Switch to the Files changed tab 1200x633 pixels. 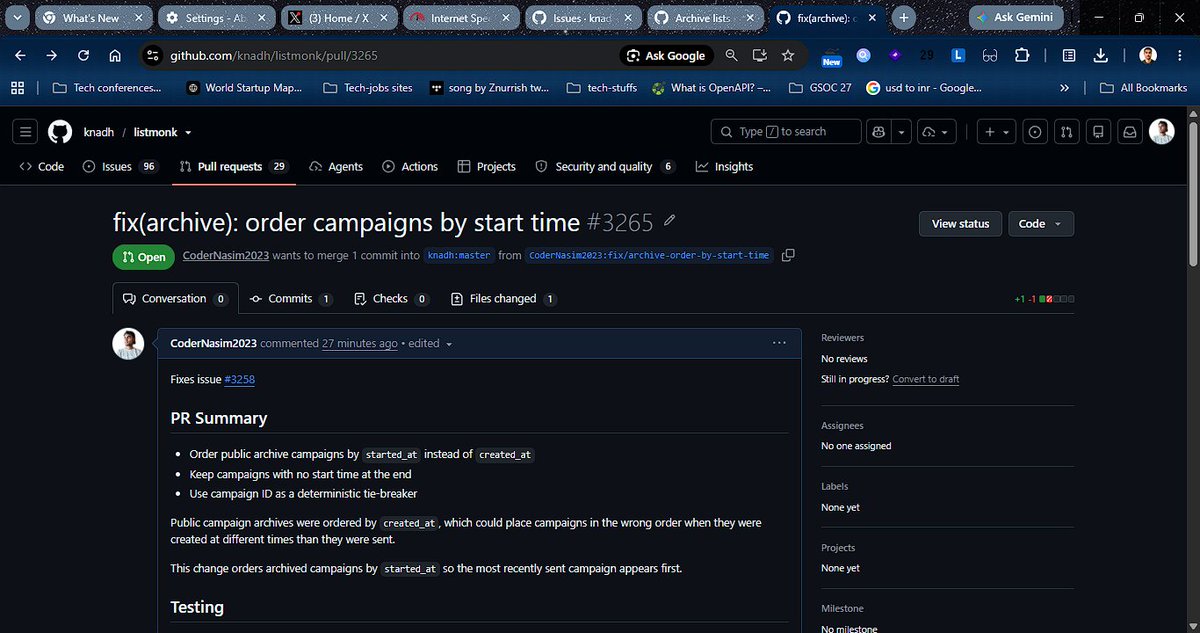click(504, 299)
